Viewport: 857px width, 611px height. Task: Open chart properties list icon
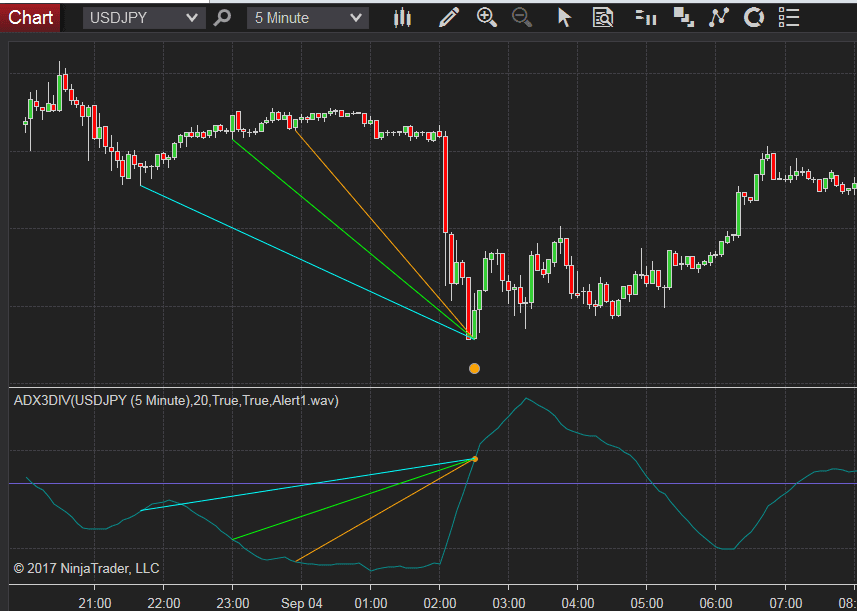click(x=787, y=17)
